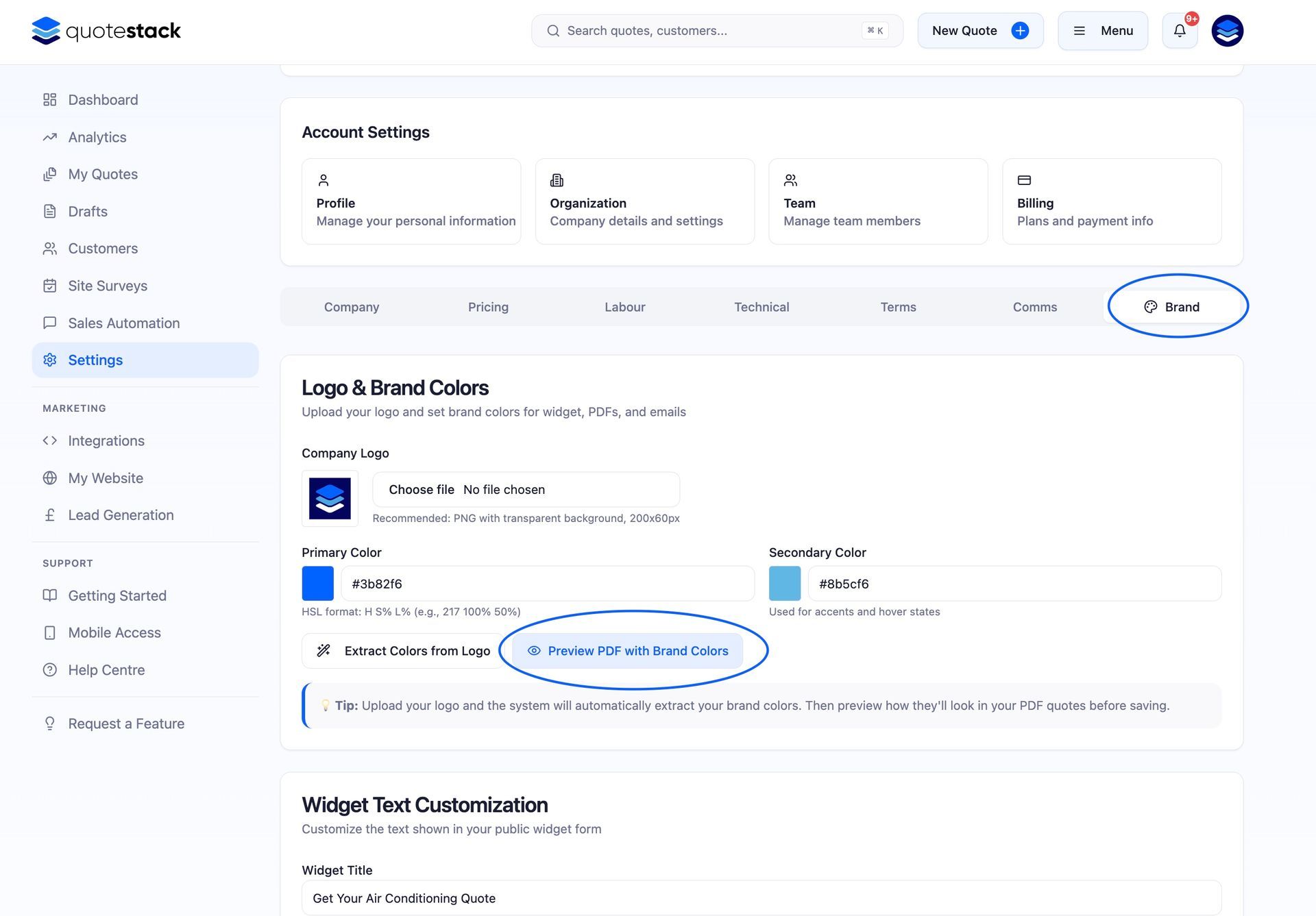1316x916 pixels.
Task: Open the Secondary Color swatch
Action: (785, 584)
